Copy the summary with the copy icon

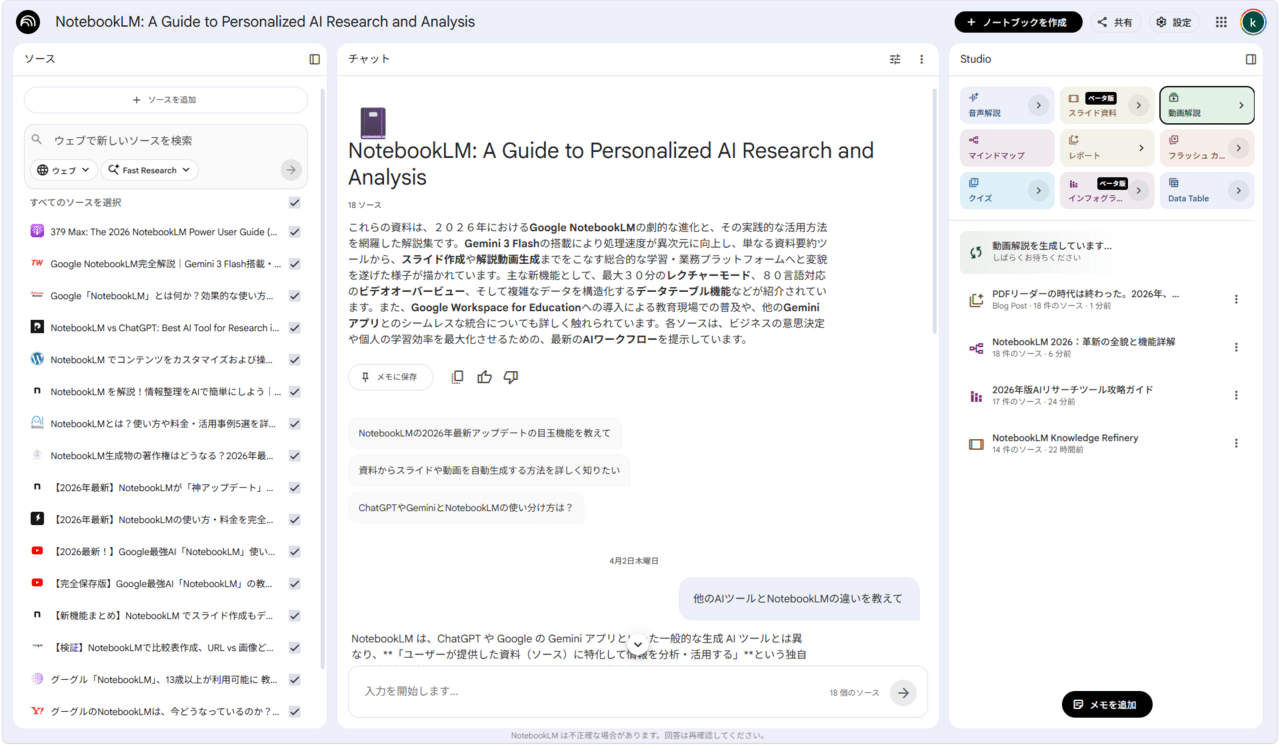(457, 377)
